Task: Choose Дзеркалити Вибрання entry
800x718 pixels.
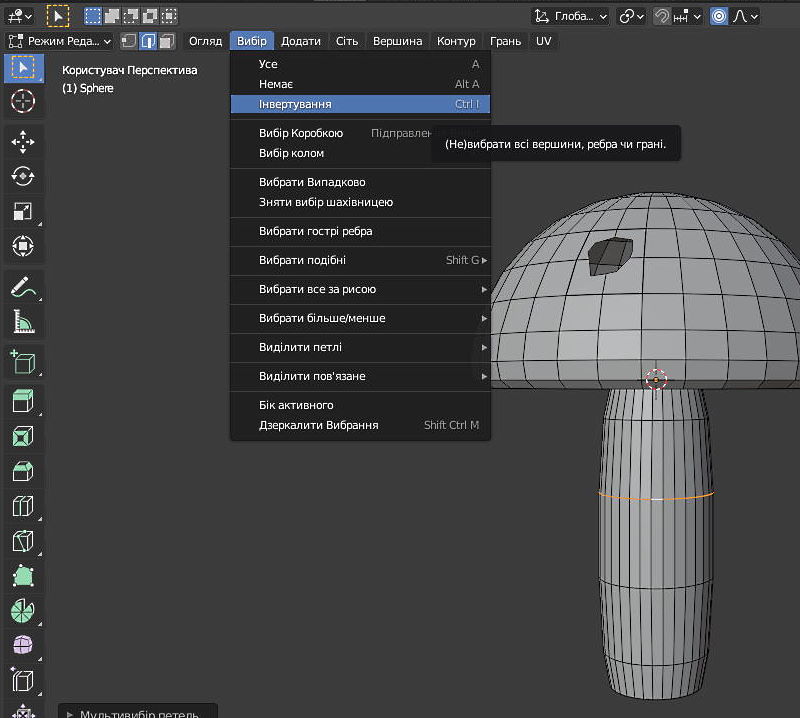Action: [360, 425]
